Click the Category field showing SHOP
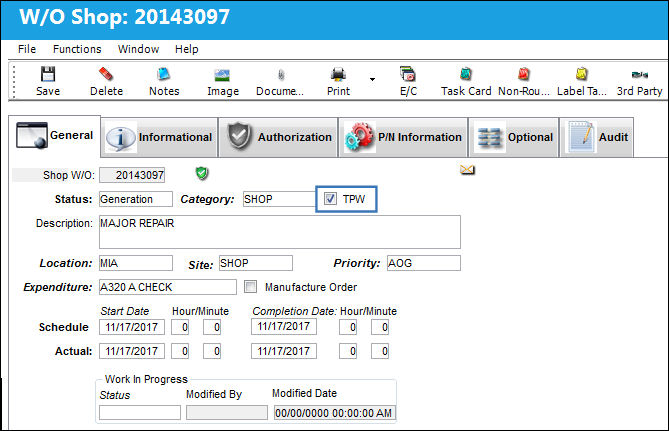The image size is (669, 431). click(x=279, y=199)
